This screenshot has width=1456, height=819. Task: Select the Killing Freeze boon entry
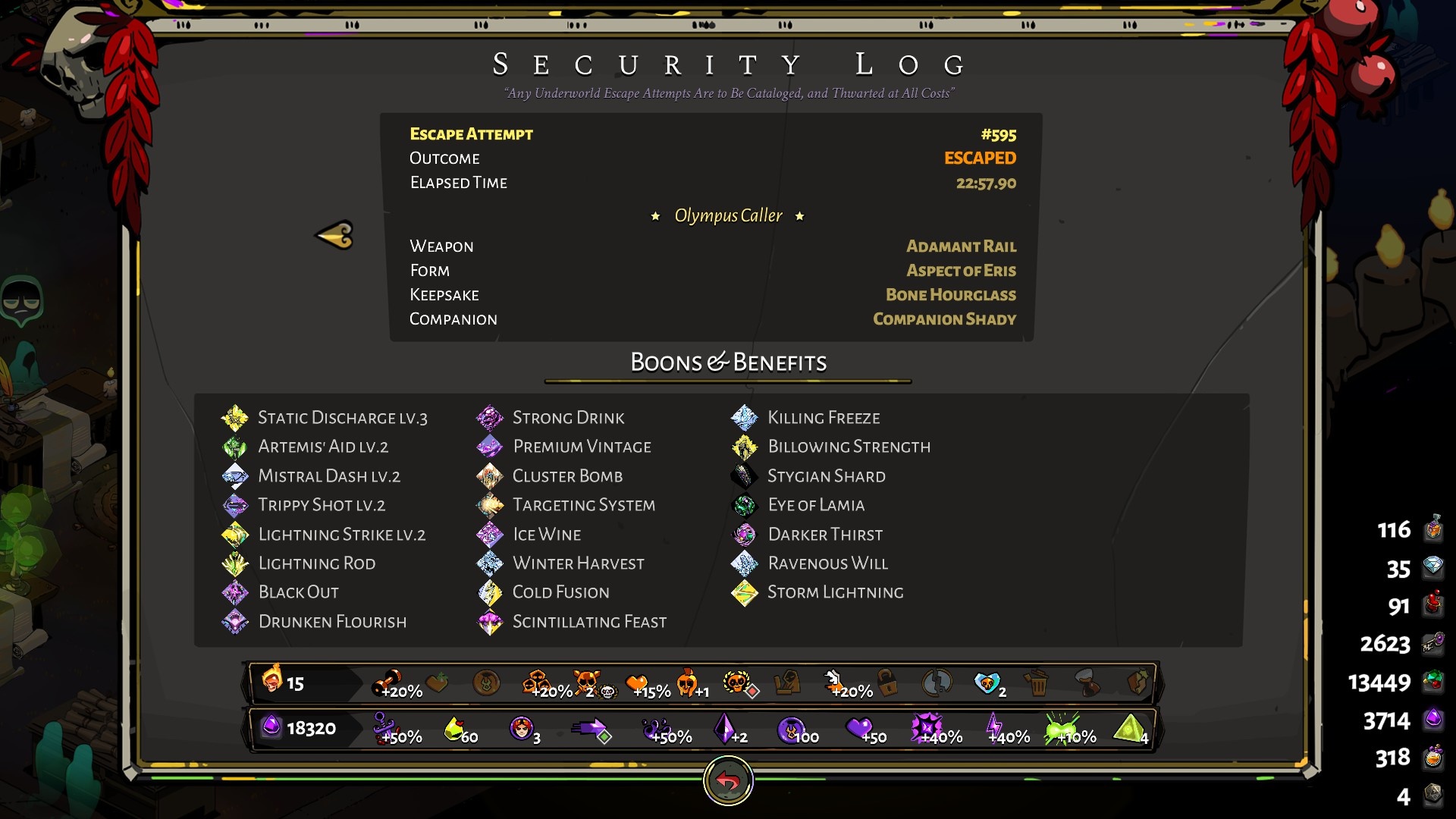(805, 418)
